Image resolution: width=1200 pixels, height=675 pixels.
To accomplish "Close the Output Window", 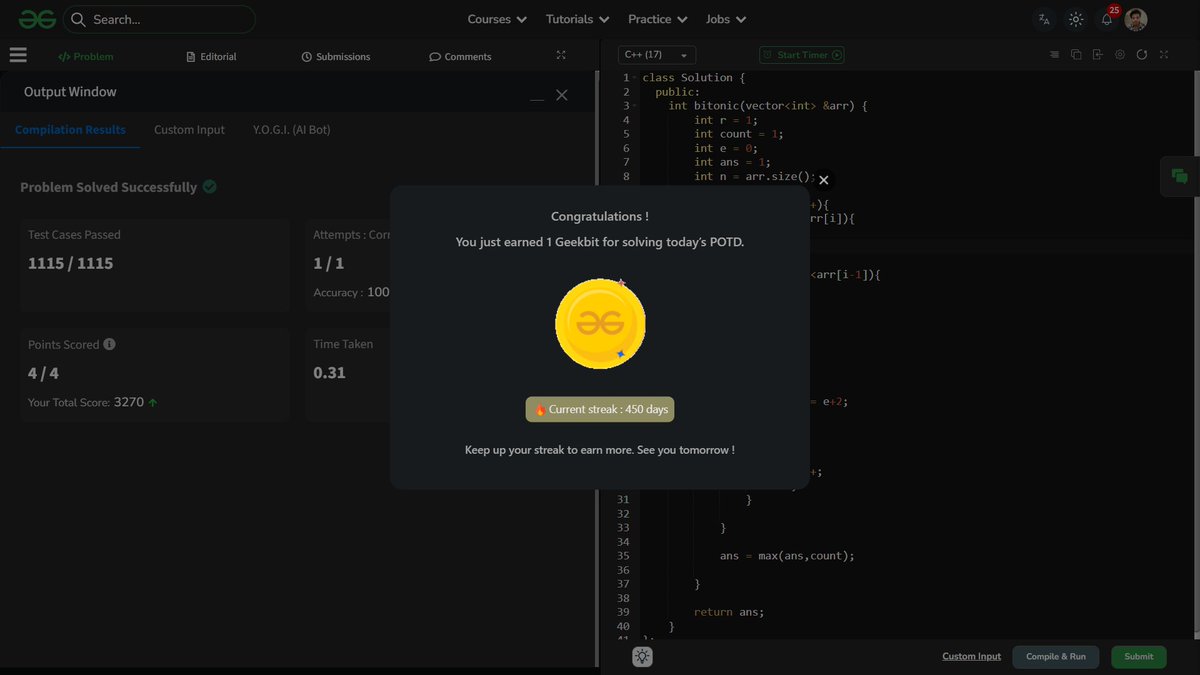I will (562, 95).
